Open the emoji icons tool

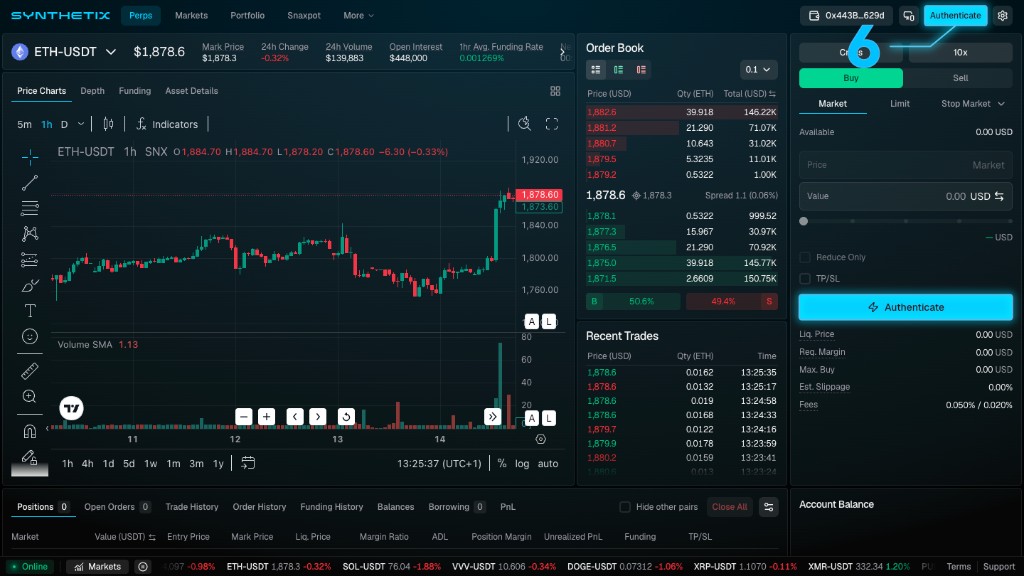[x=29, y=336]
